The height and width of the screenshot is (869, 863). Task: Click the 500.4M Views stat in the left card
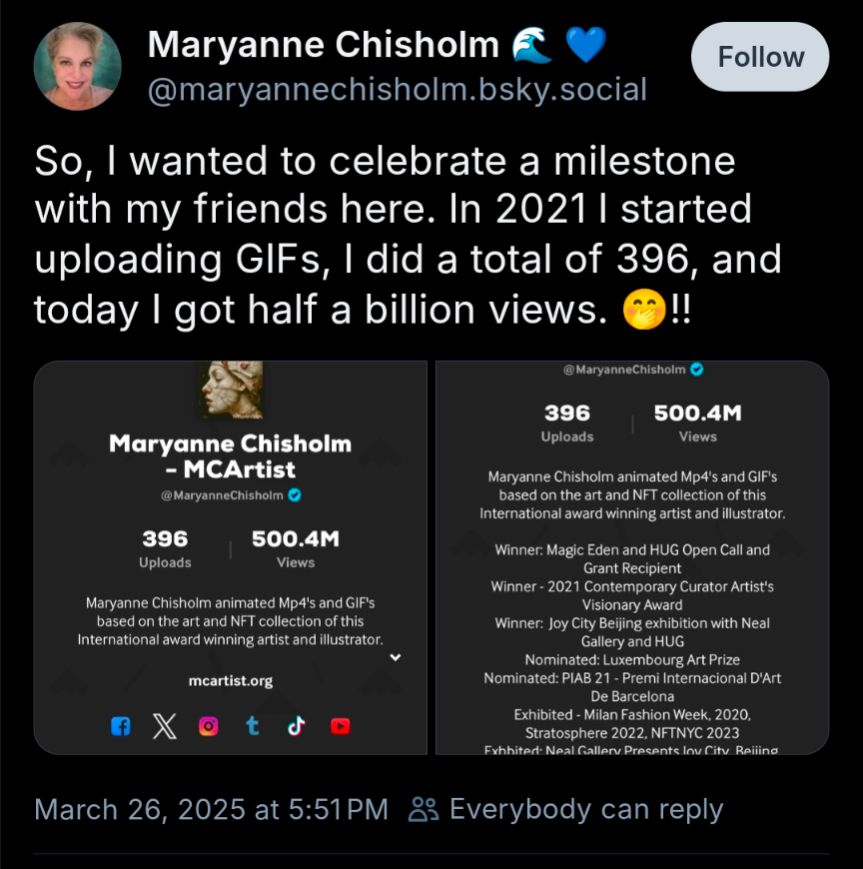tap(295, 549)
